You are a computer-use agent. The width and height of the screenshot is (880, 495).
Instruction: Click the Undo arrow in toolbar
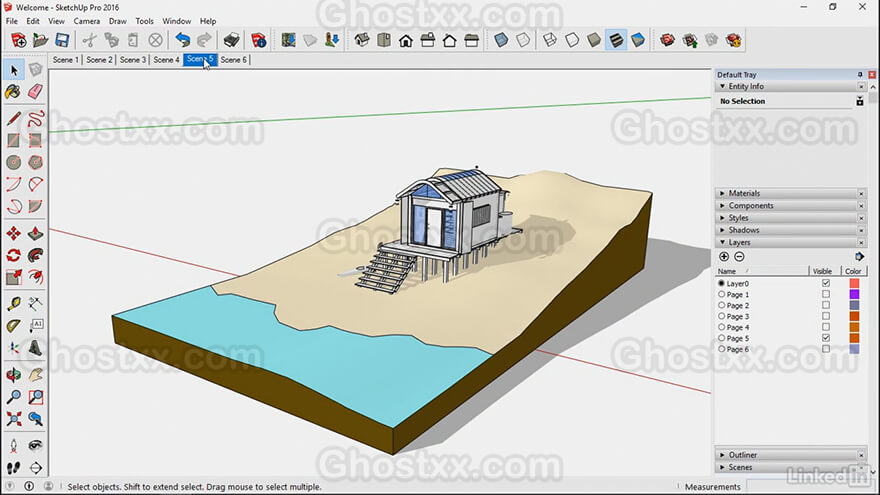[182, 40]
